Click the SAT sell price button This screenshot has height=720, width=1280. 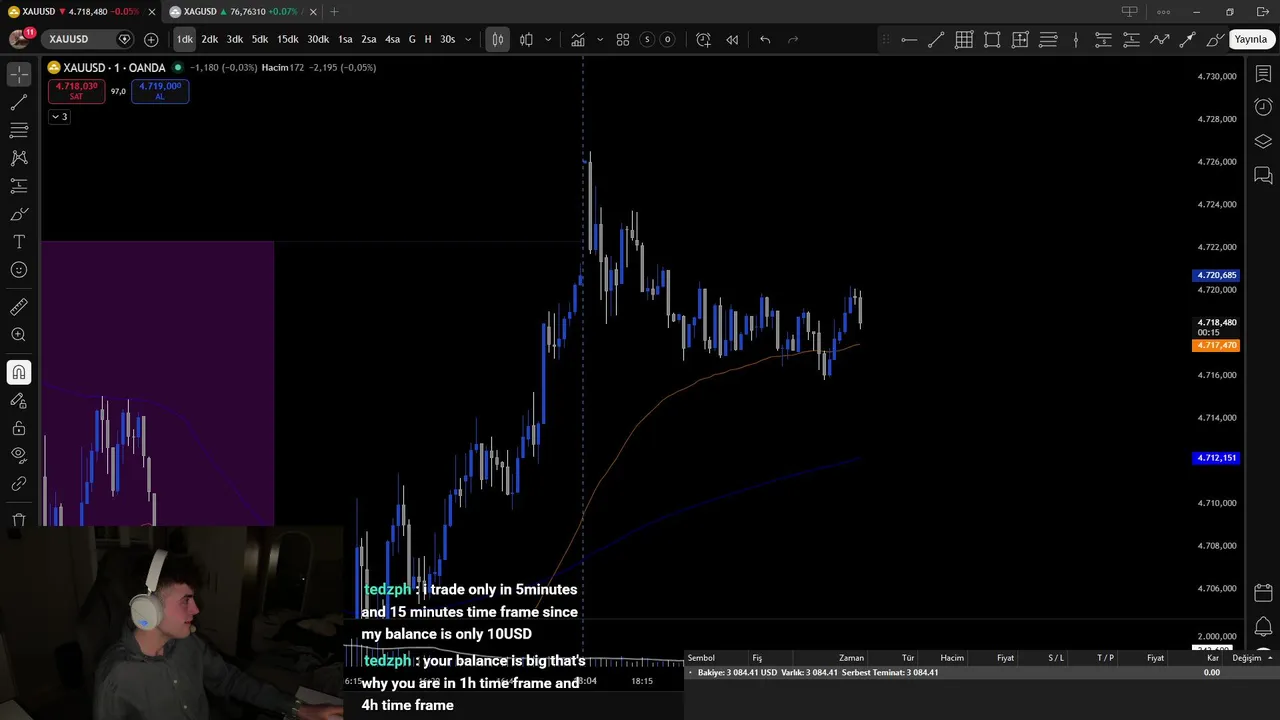click(x=76, y=91)
